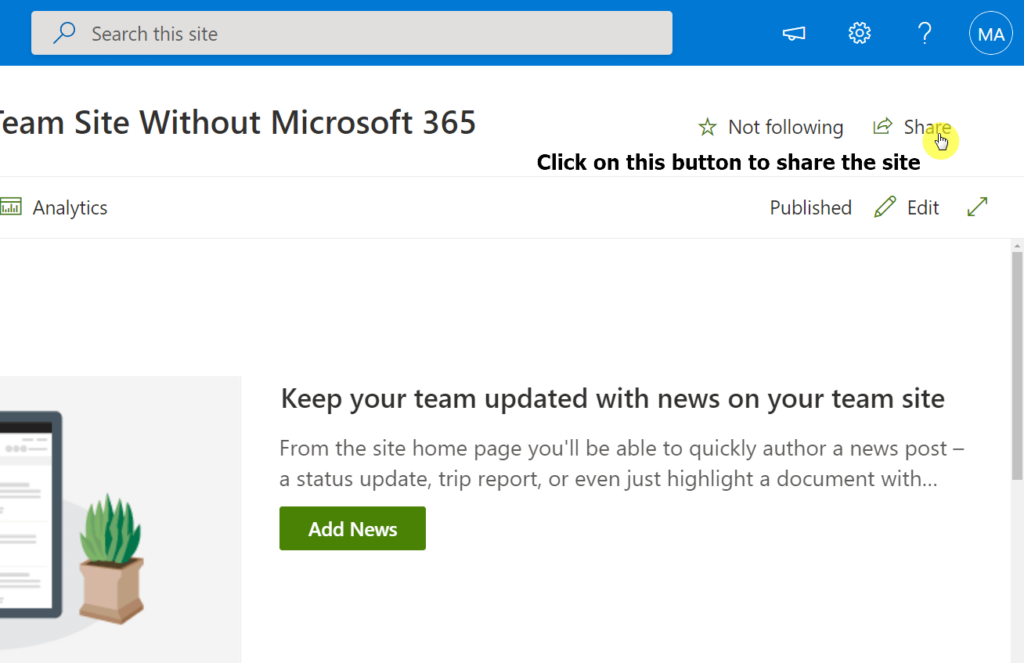Click the Add News button

pos(353,528)
